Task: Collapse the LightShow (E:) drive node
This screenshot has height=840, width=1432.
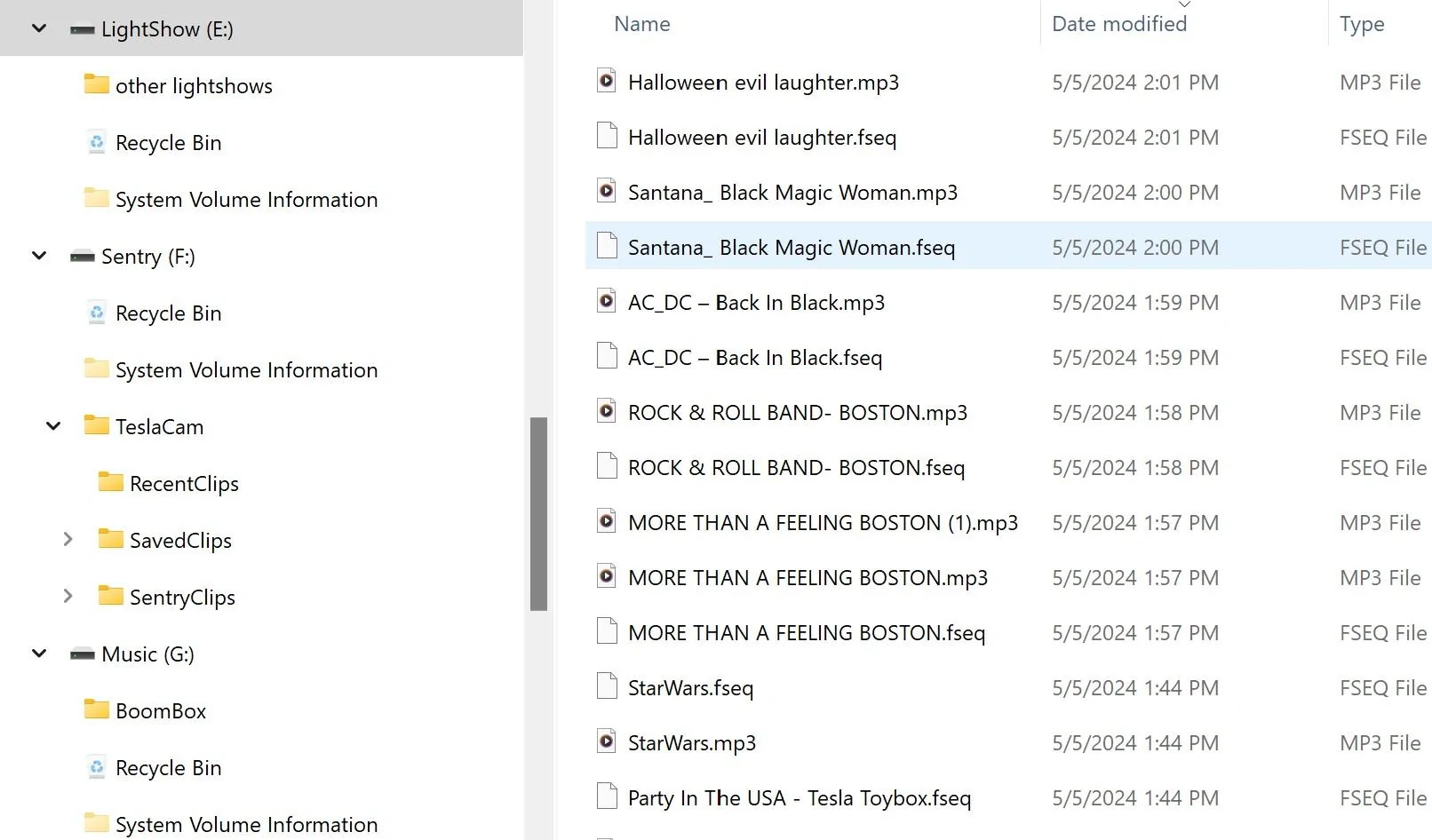Action: click(x=39, y=28)
